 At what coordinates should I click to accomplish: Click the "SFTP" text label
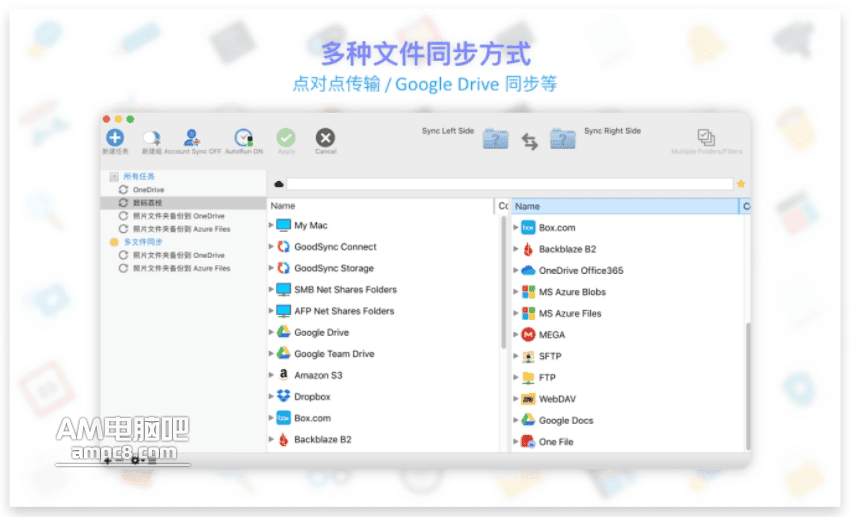coord(550,356)
